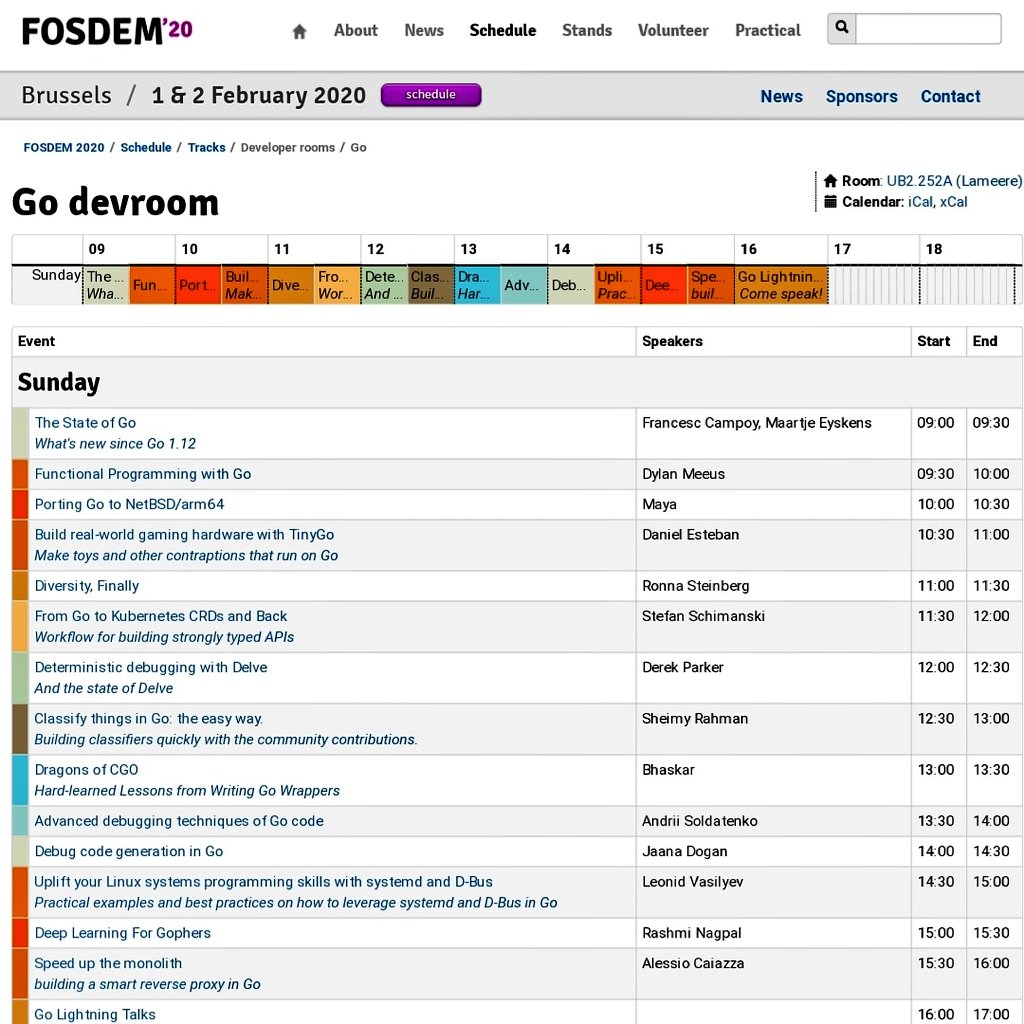1024x1024 pixels.
Task: Open 'Deterministic debugging with Delve' talk
Action: 151,667
